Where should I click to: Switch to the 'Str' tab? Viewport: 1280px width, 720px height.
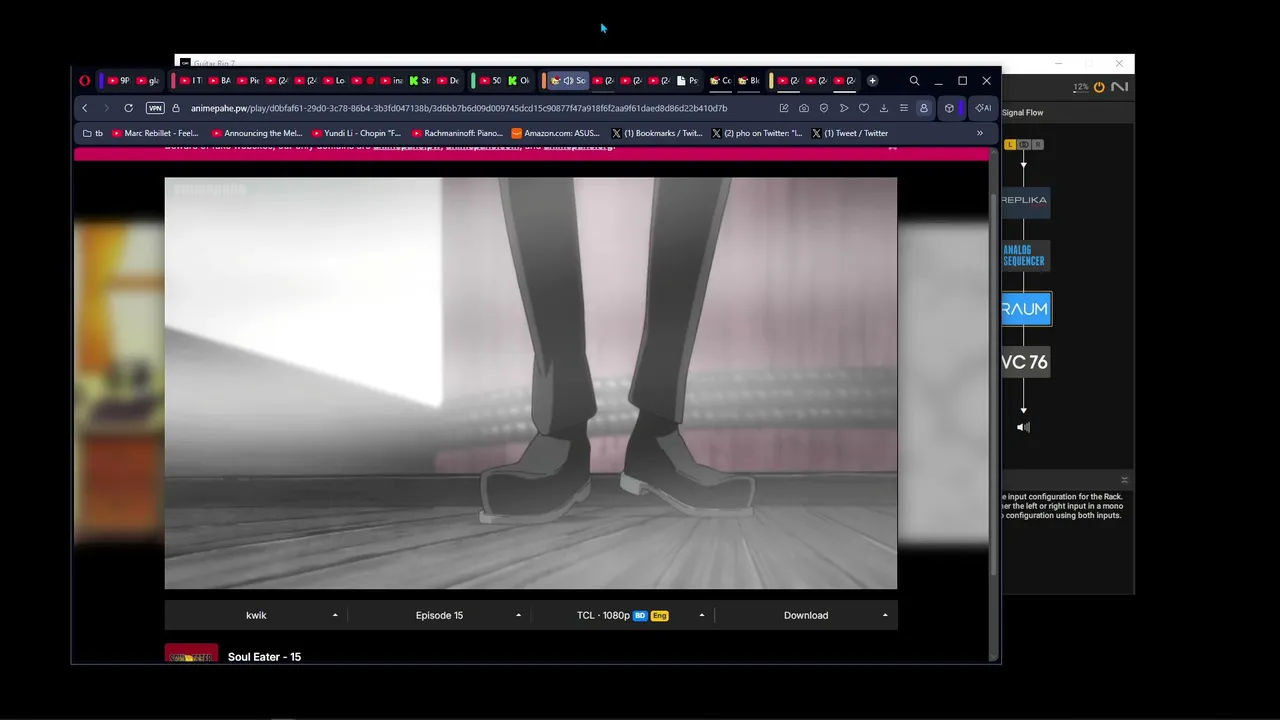click(420, 81)
